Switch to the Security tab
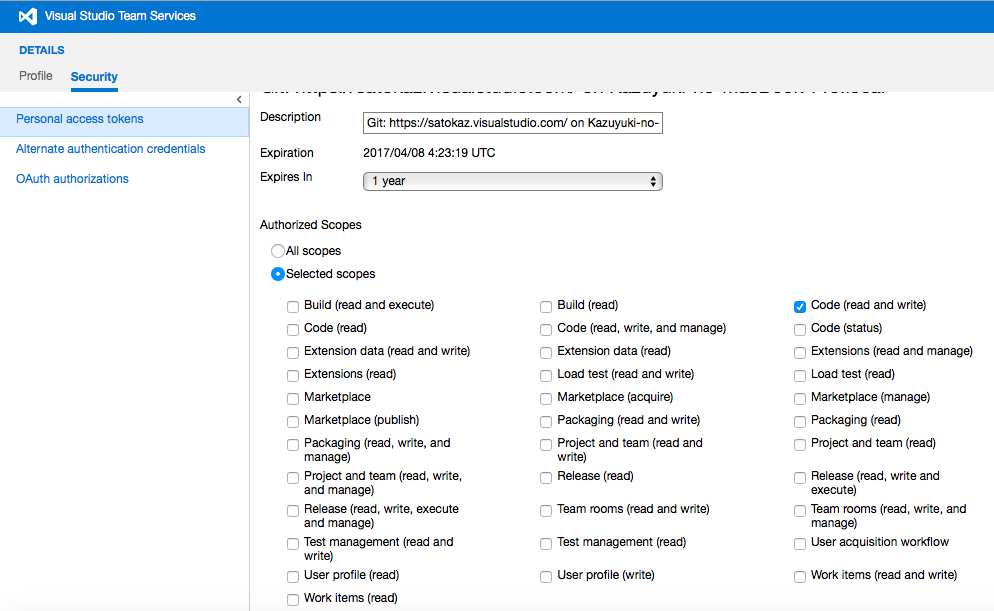This screenshot has width=994, height=611. (x=93, y=76)
